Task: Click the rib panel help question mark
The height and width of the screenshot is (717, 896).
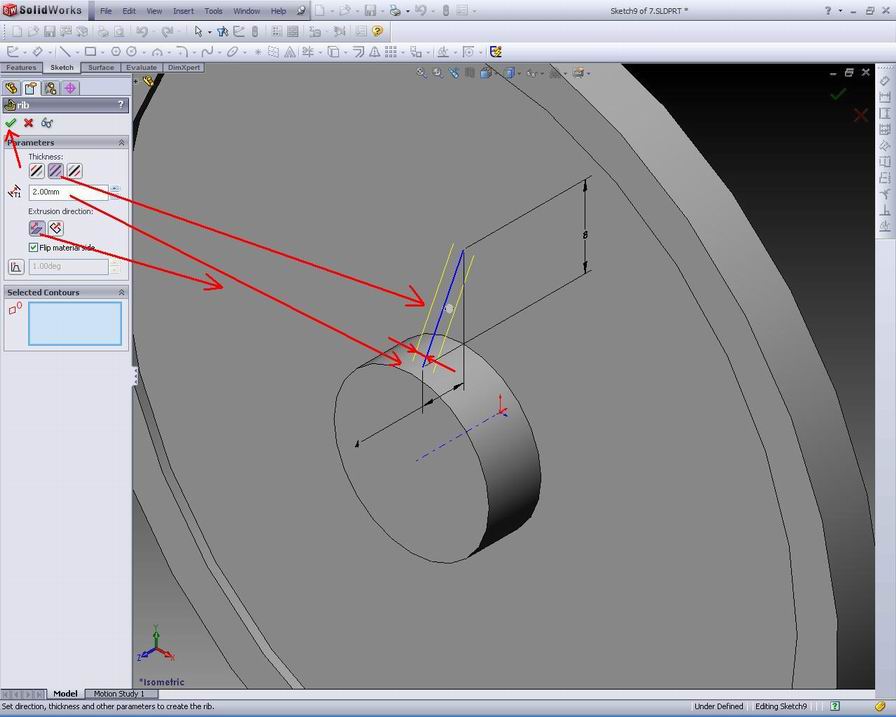Action: tap(120, 104)
